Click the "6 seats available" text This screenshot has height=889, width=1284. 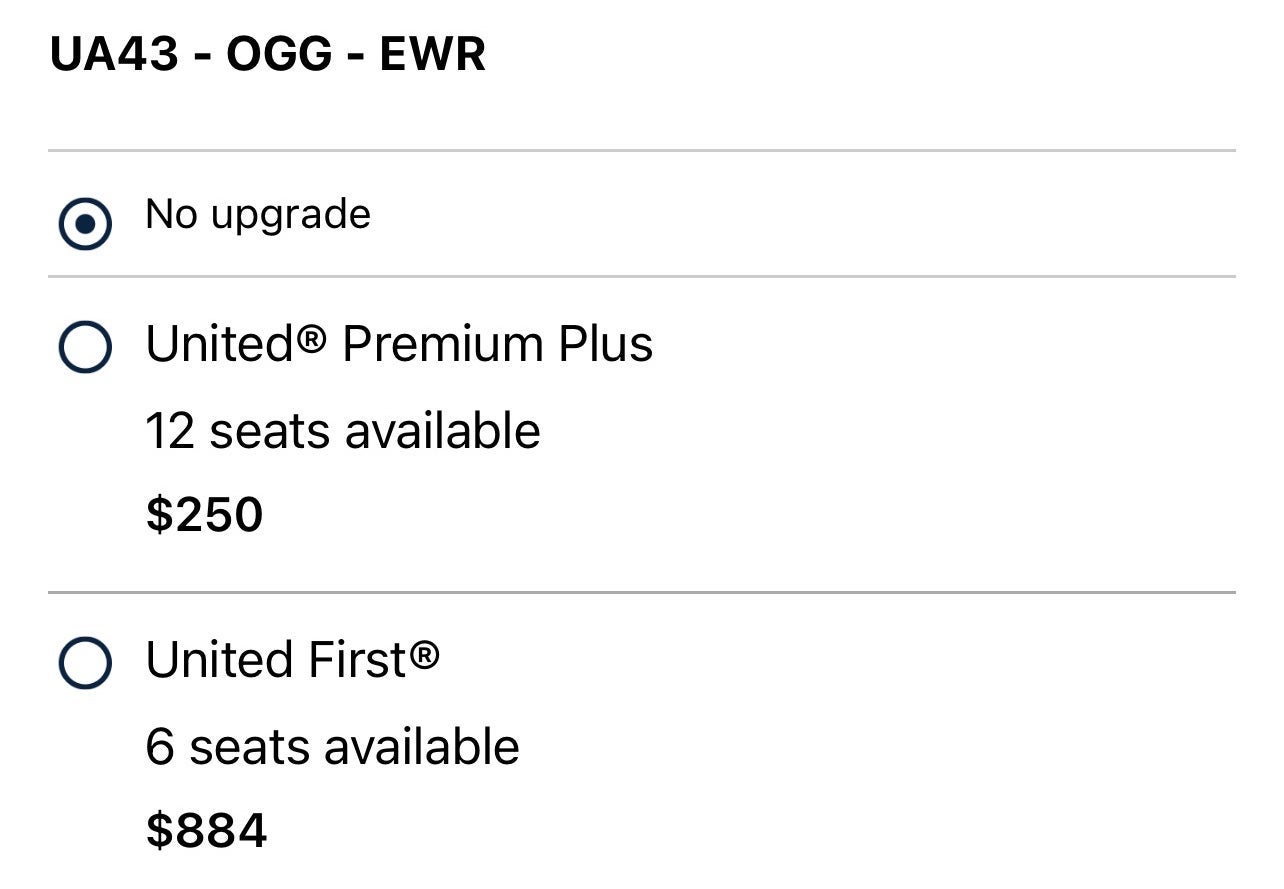tap(332, 747)
